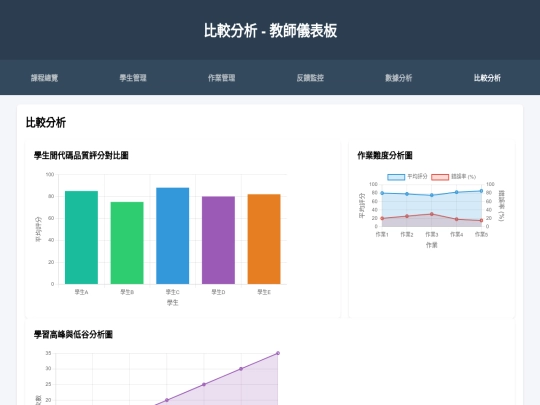
Task: Click the purple line point at value 30
Action: (241, 369)
